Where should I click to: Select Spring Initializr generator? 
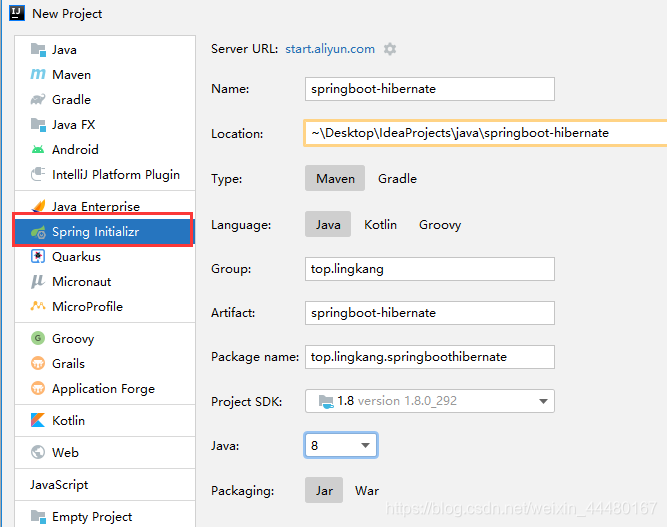pos(103,232)
